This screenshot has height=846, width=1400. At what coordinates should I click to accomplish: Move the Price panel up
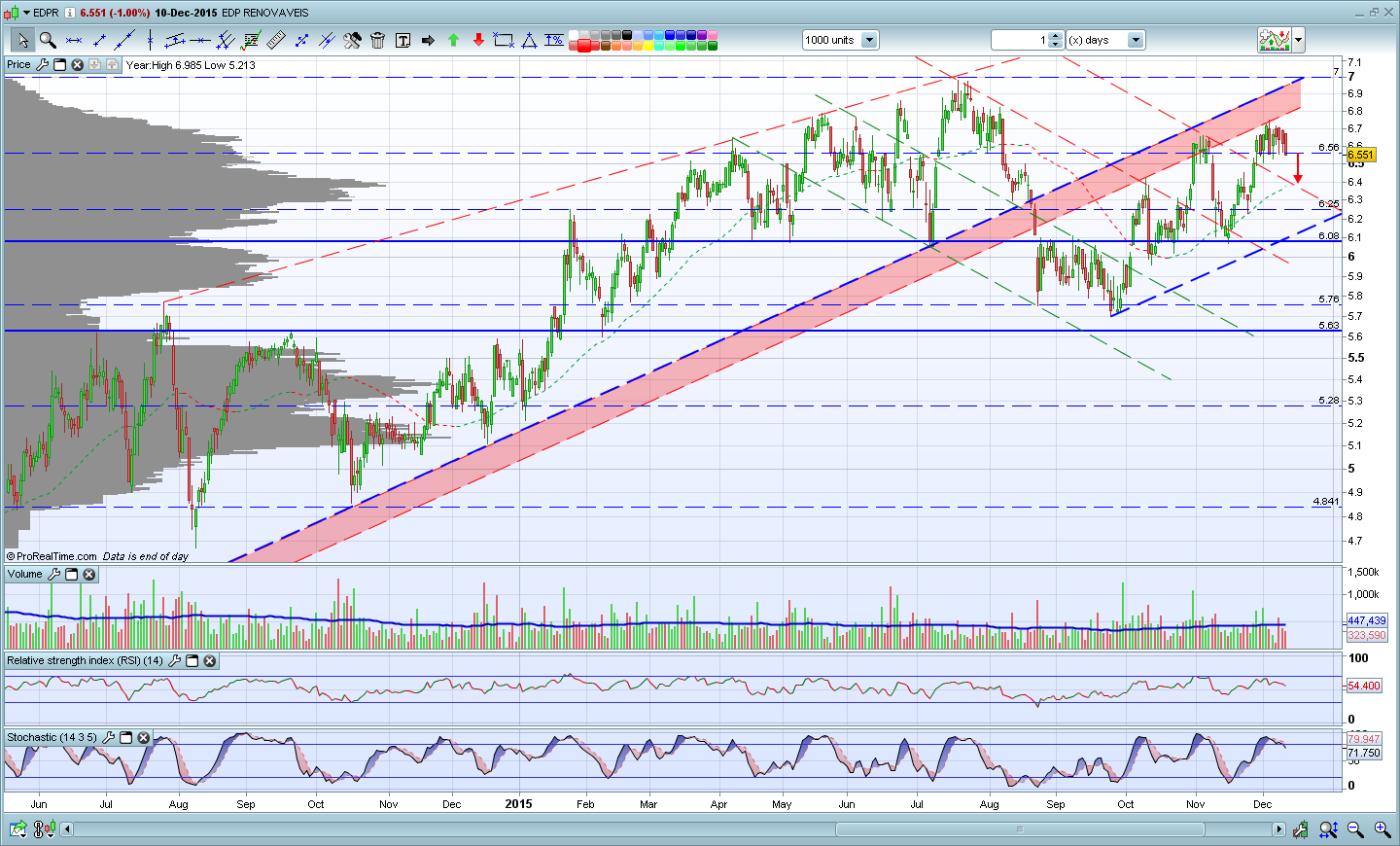pos(112,65)
